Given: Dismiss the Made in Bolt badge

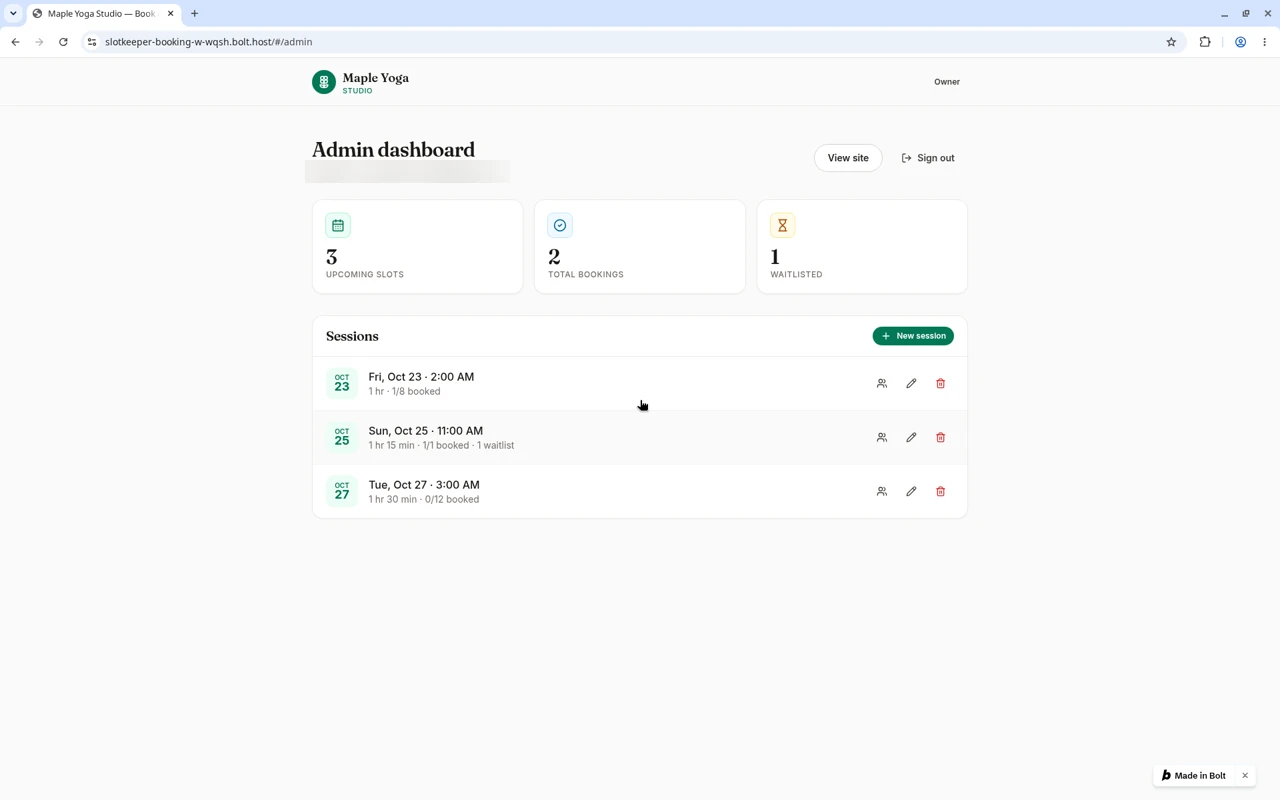Looking at the screenshot, I should pos(1245,776).
